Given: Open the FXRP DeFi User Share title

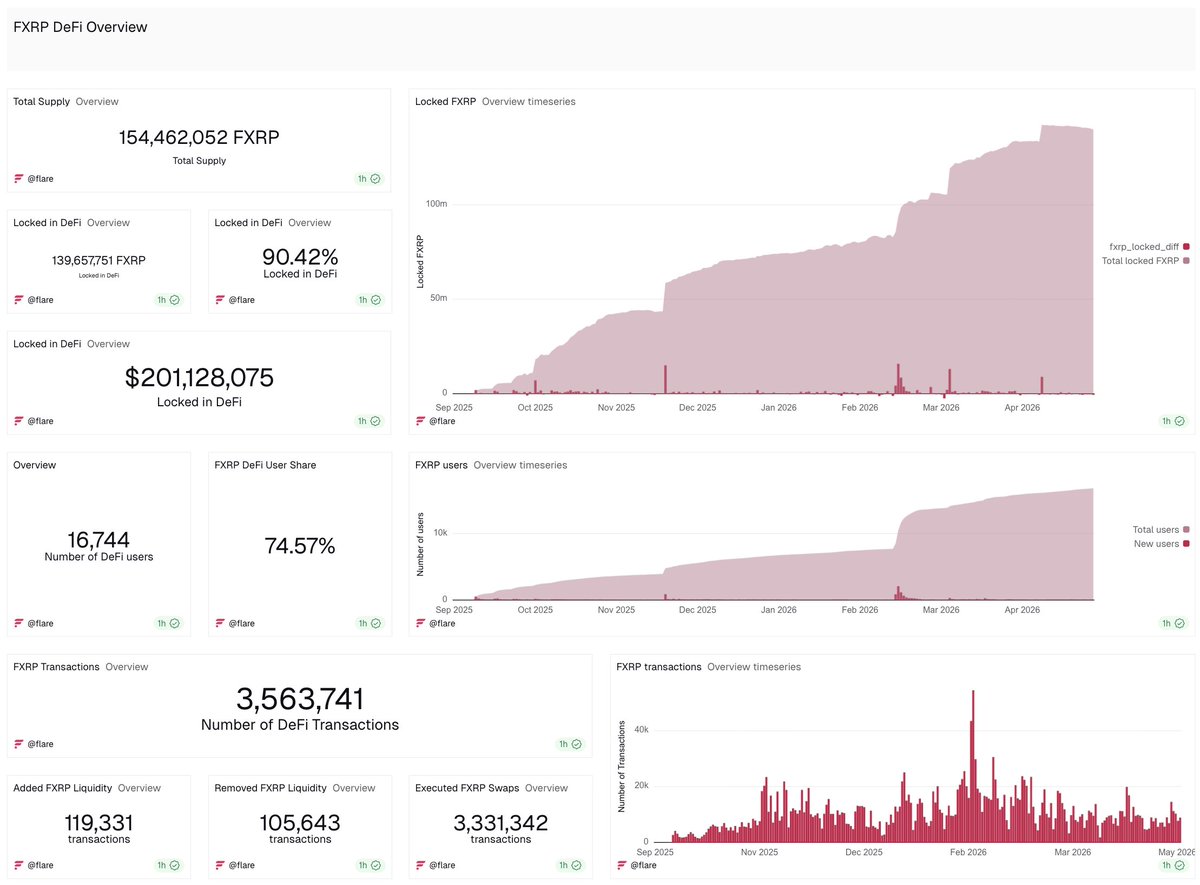Looking at the screenshot, I should [265, 465].
